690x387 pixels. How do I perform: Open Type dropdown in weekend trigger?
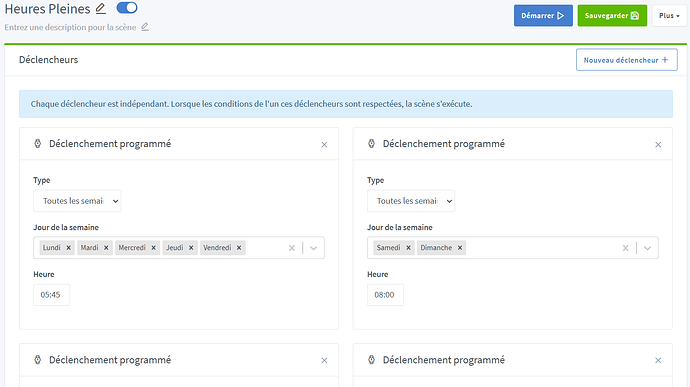(x=411, y=201)
